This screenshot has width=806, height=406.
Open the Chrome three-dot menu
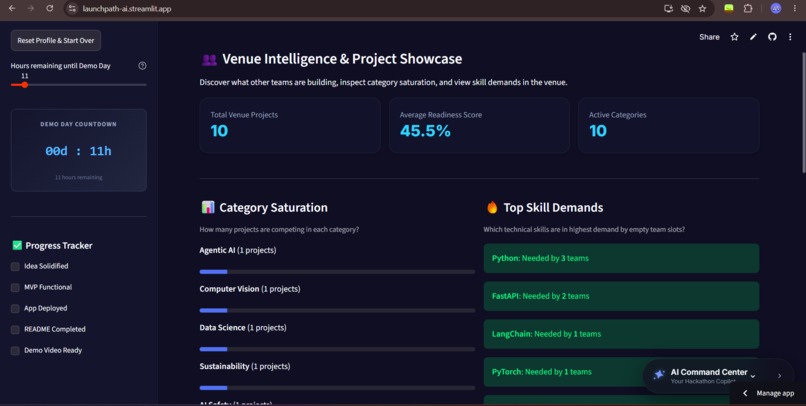(795, 8)
